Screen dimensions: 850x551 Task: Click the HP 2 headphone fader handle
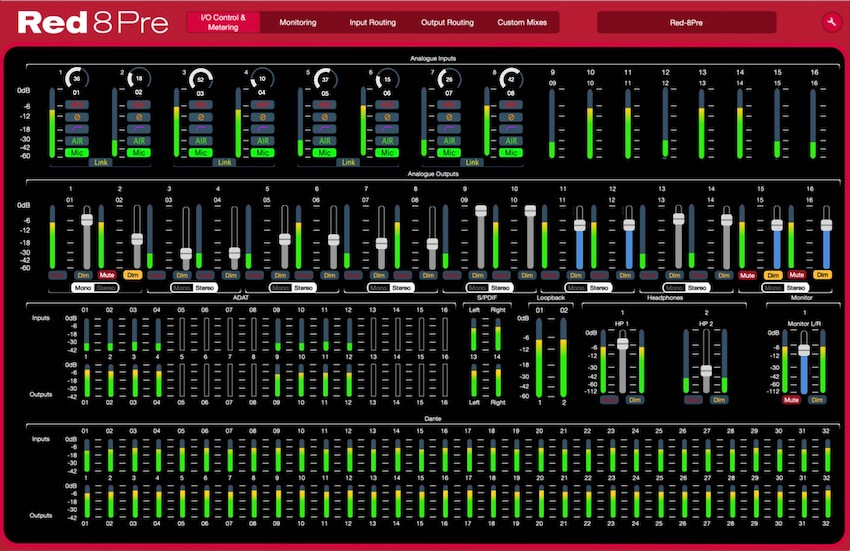[706, 371]
